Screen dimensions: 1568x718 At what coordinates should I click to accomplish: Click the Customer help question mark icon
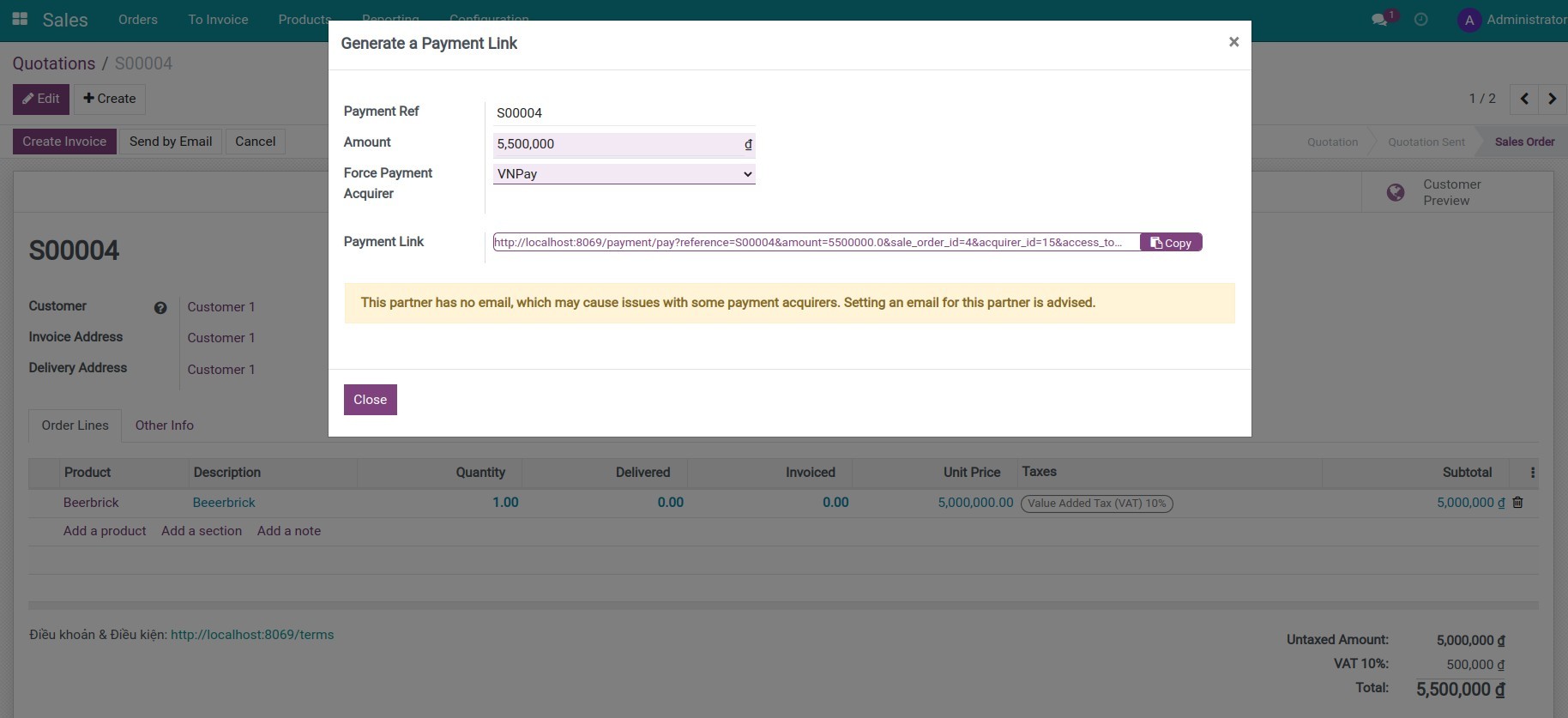[x=160, y=308]
